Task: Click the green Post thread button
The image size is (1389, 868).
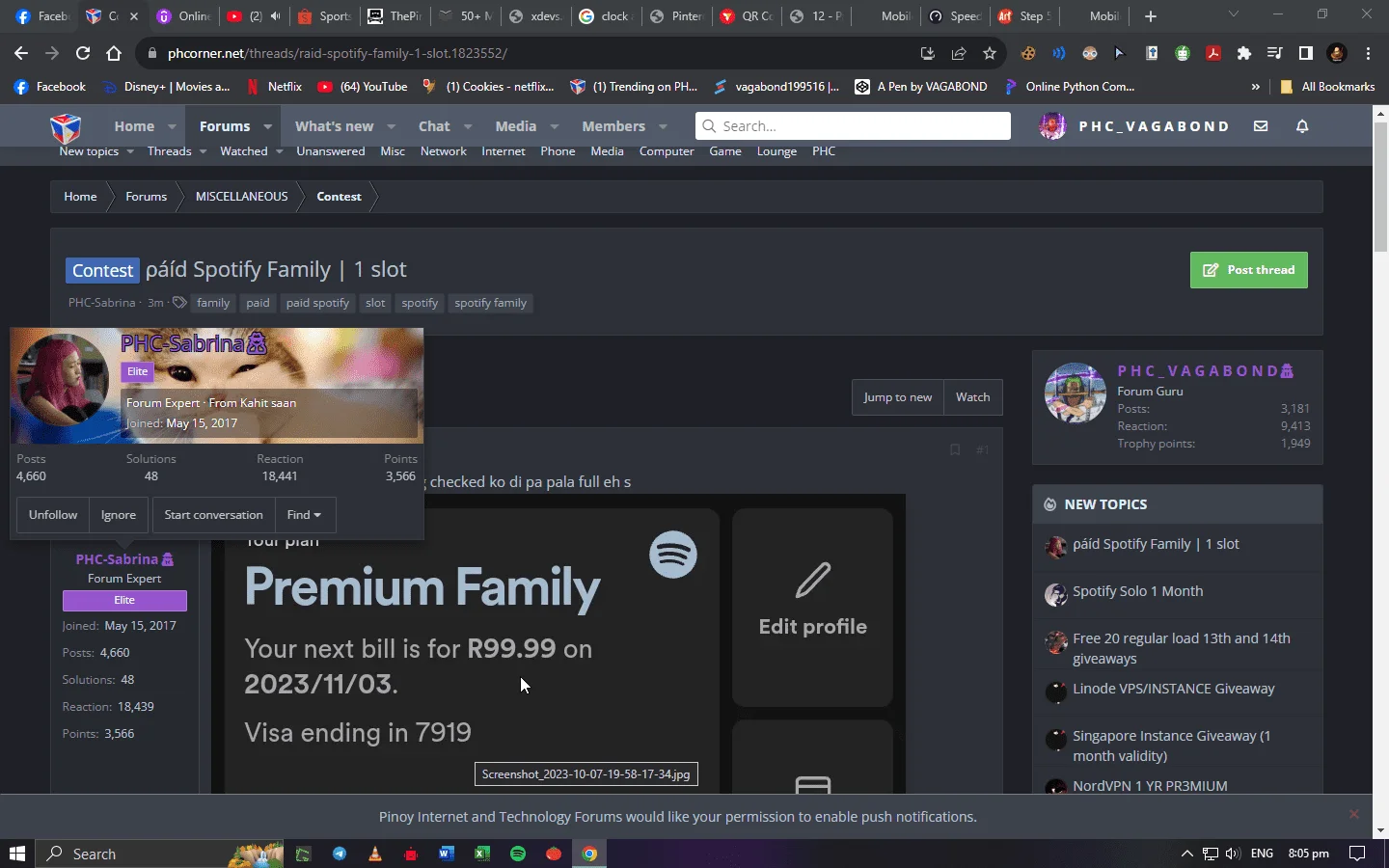Action: tap(1249, 270)
